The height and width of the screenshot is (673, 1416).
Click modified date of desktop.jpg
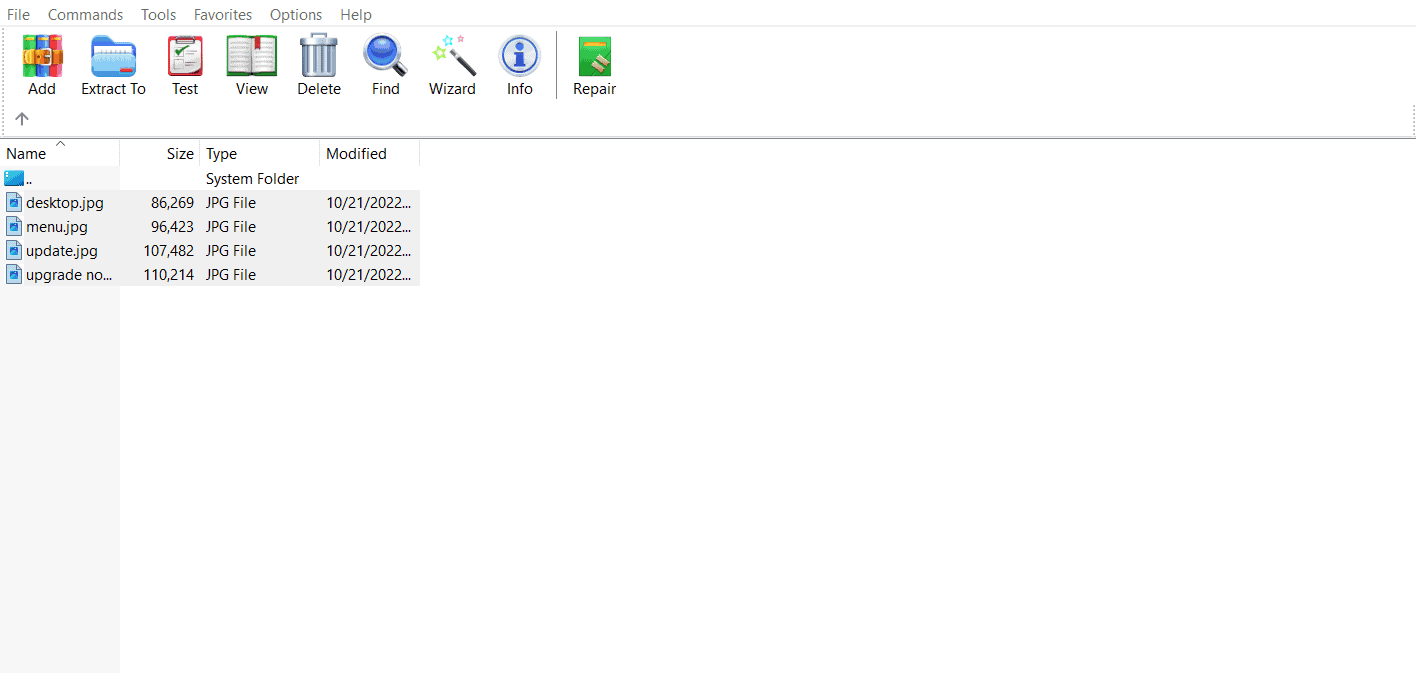point(369,203)
